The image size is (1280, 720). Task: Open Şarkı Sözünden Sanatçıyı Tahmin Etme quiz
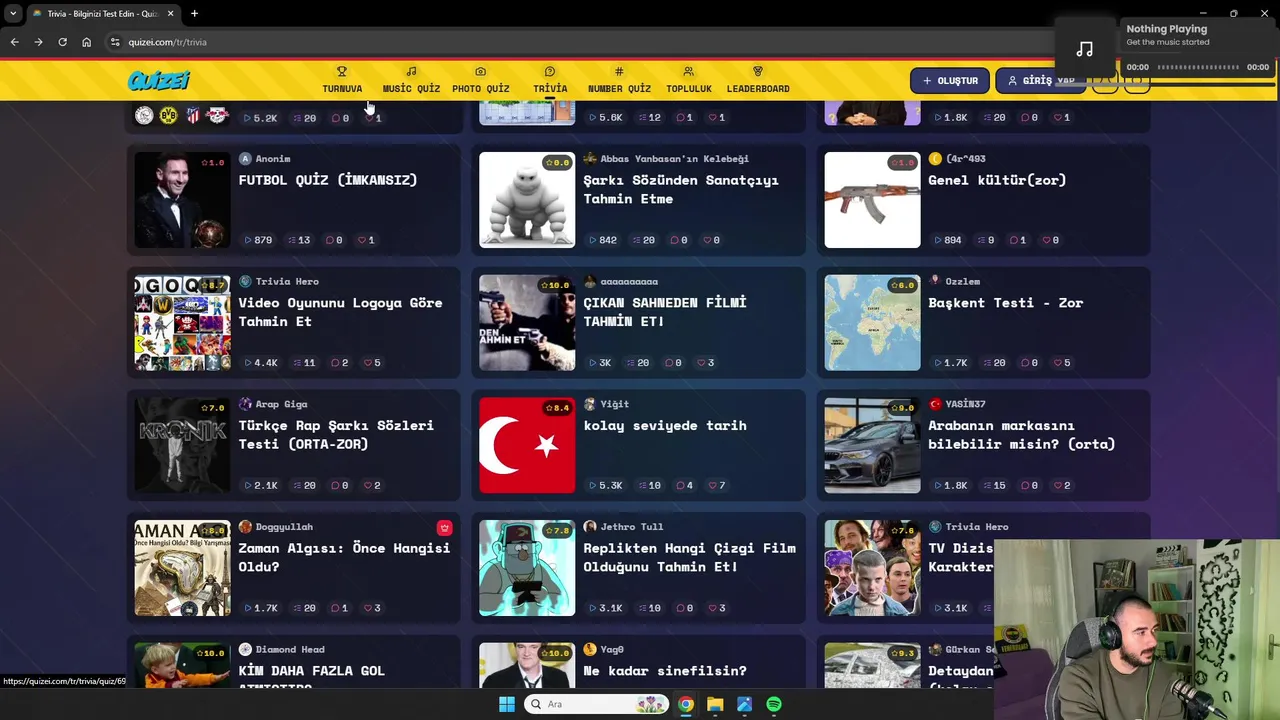(680, 189)
